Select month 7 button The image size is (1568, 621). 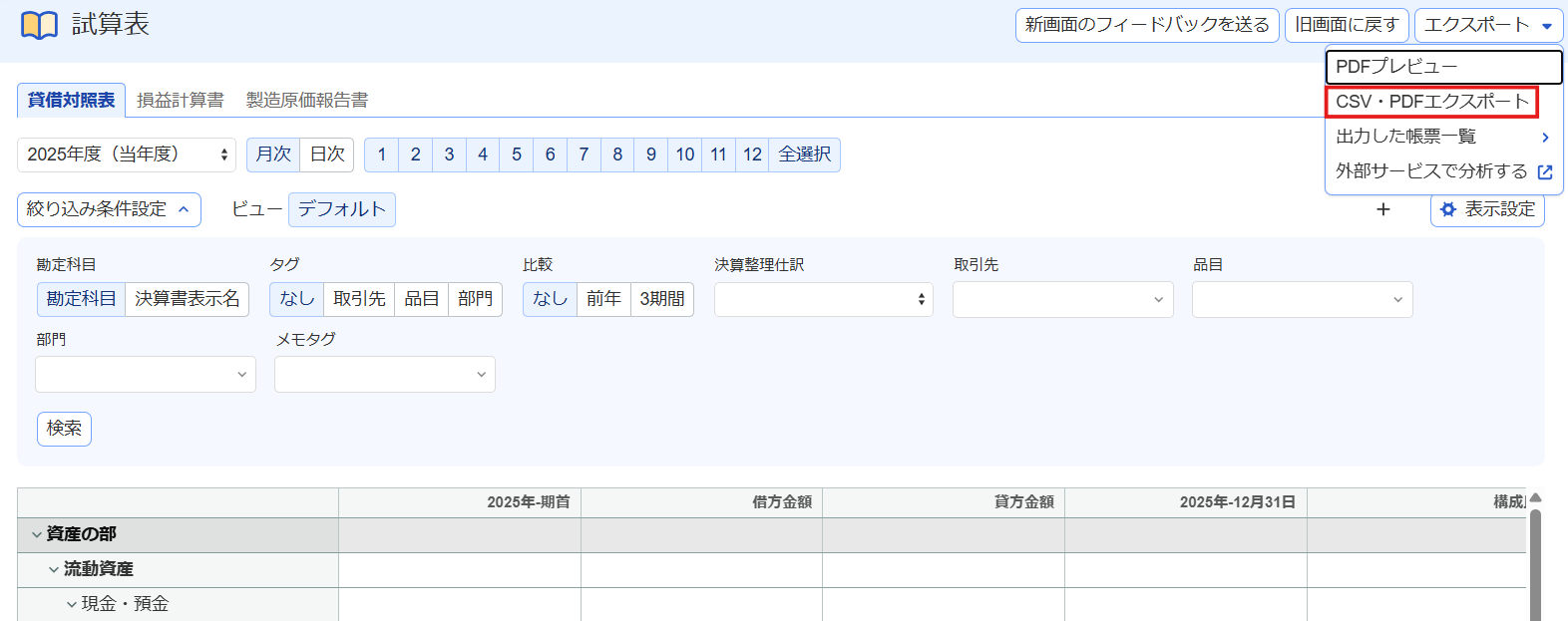click(x=585, y=155)
